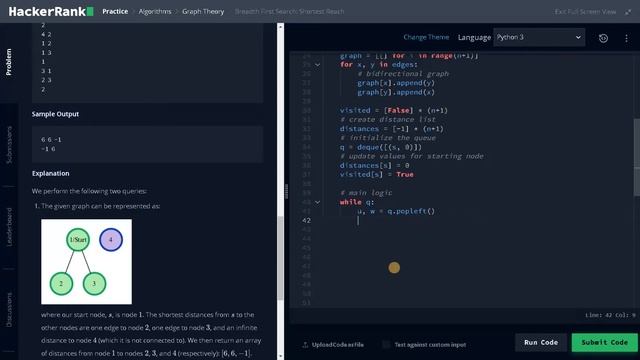
Task: Click the HackerRank logo
Action: pyautogui.click(x=51, y=11)
